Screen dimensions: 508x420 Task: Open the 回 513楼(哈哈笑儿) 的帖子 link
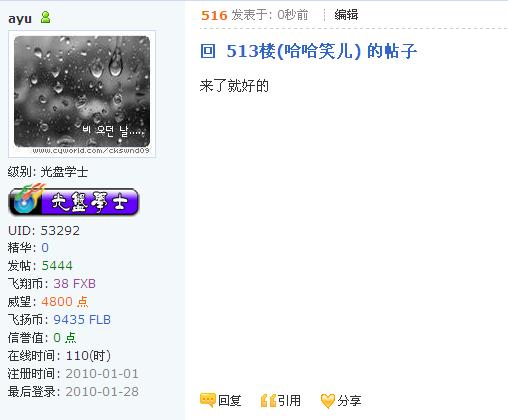pyautogui.click(x=308, y=51)
